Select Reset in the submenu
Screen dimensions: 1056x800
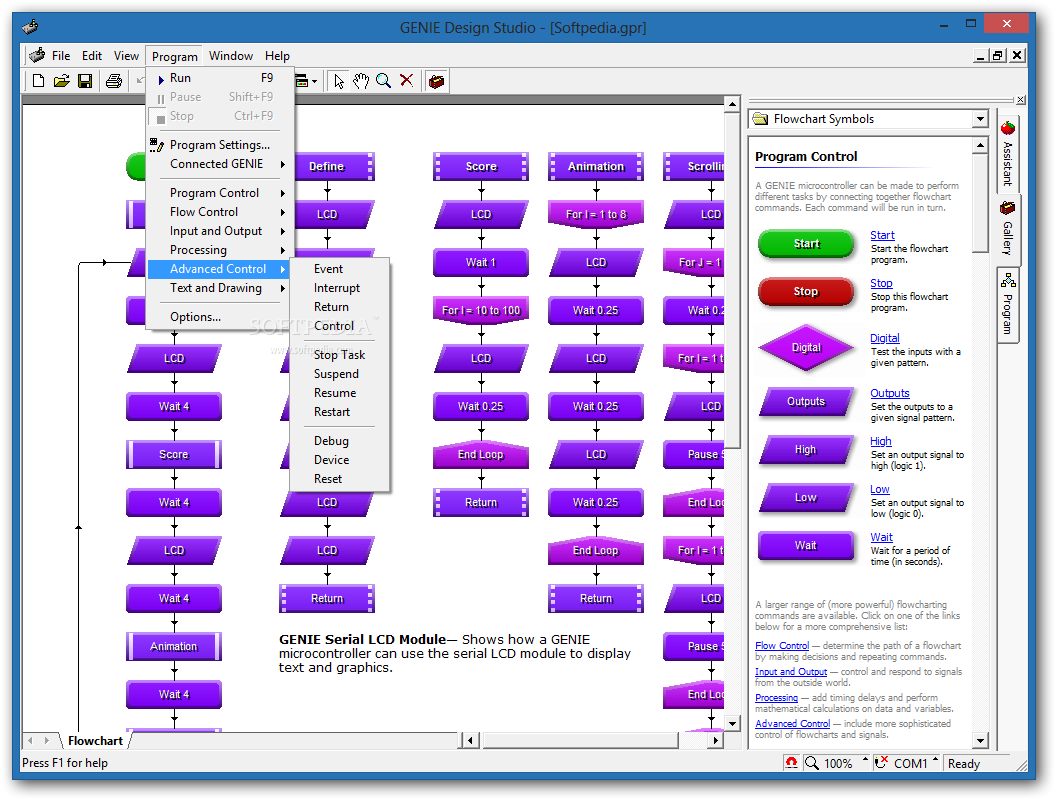pyautogui.click(x=340, y=479)
